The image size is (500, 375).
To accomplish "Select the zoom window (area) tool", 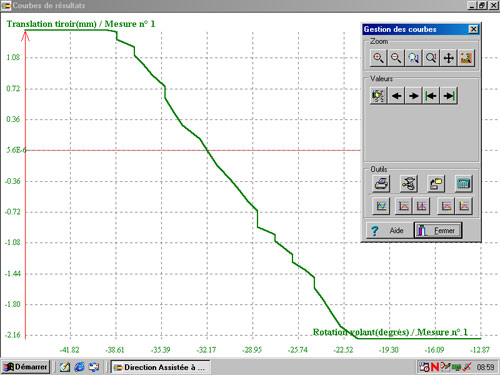I will coord(414,58).
